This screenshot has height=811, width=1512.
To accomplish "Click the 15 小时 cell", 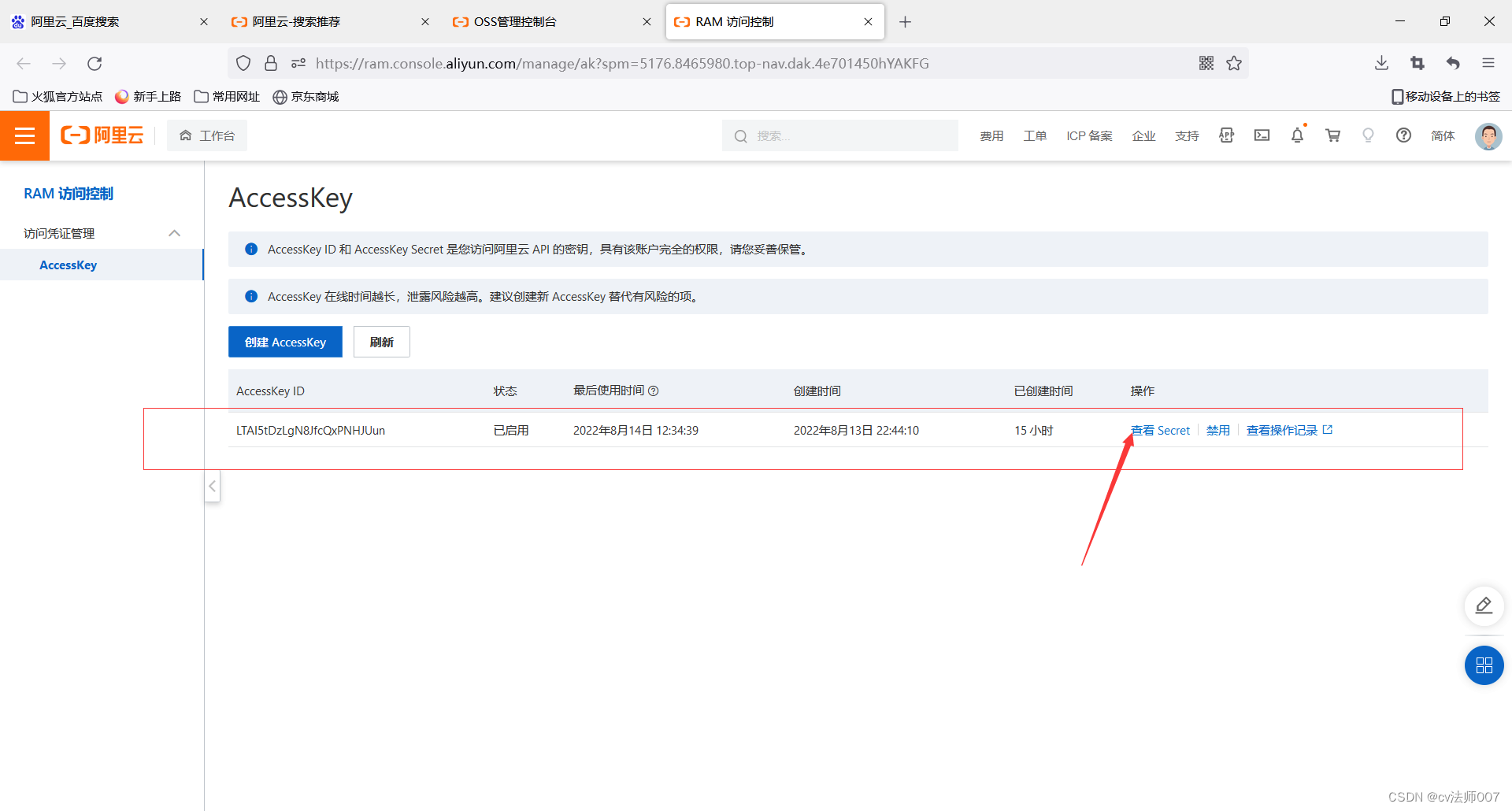I will point(1033,431).
